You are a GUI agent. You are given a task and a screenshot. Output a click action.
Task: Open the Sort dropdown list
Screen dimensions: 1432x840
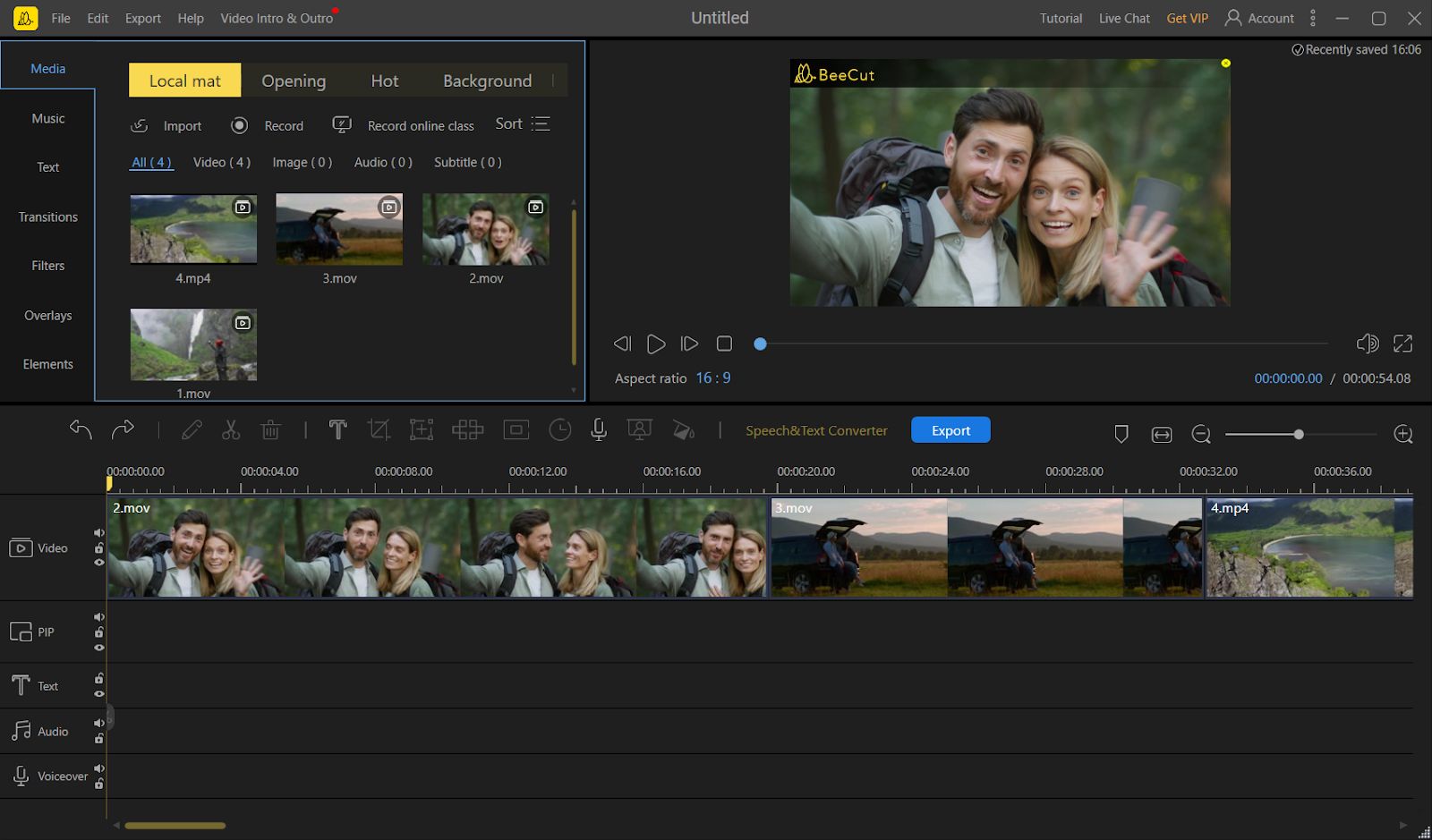pyautogui.click(x=523, y=124)
